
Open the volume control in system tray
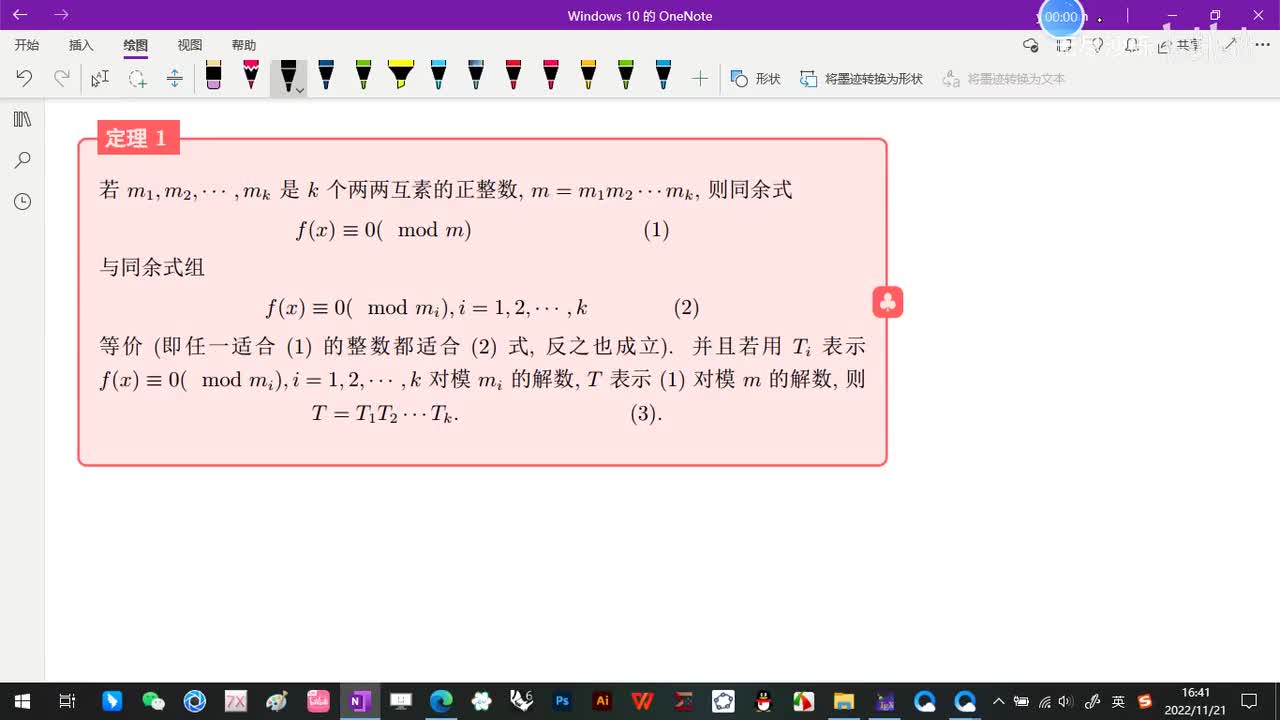[1067, 701]
